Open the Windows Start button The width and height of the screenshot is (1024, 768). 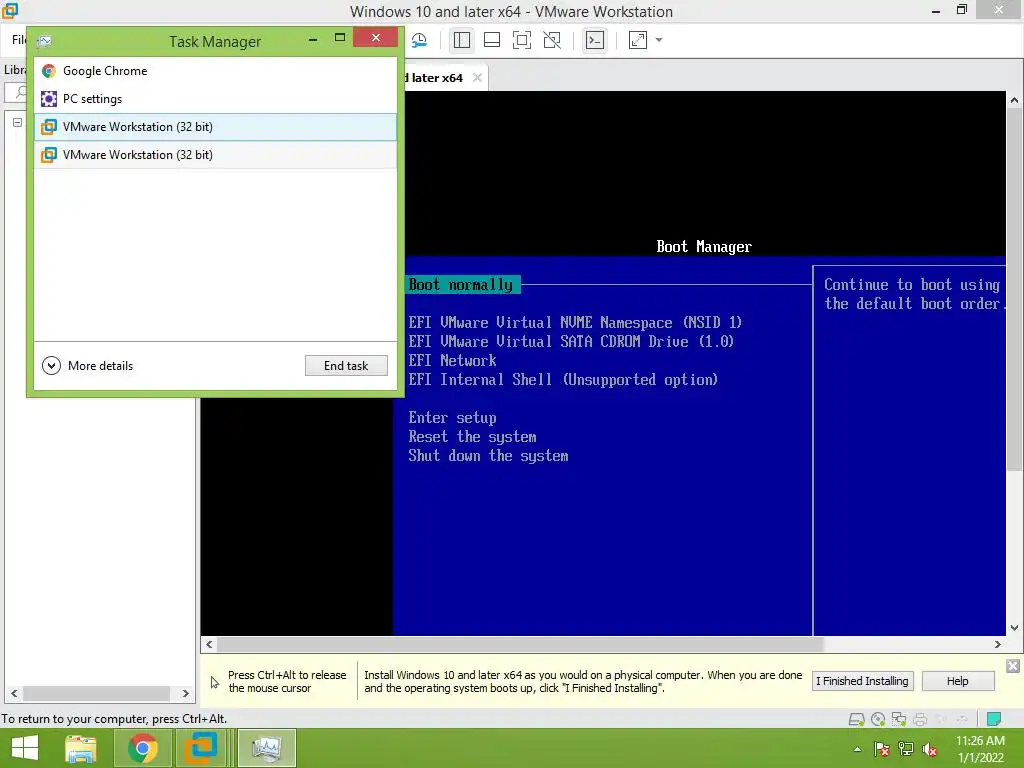point(25,748)
